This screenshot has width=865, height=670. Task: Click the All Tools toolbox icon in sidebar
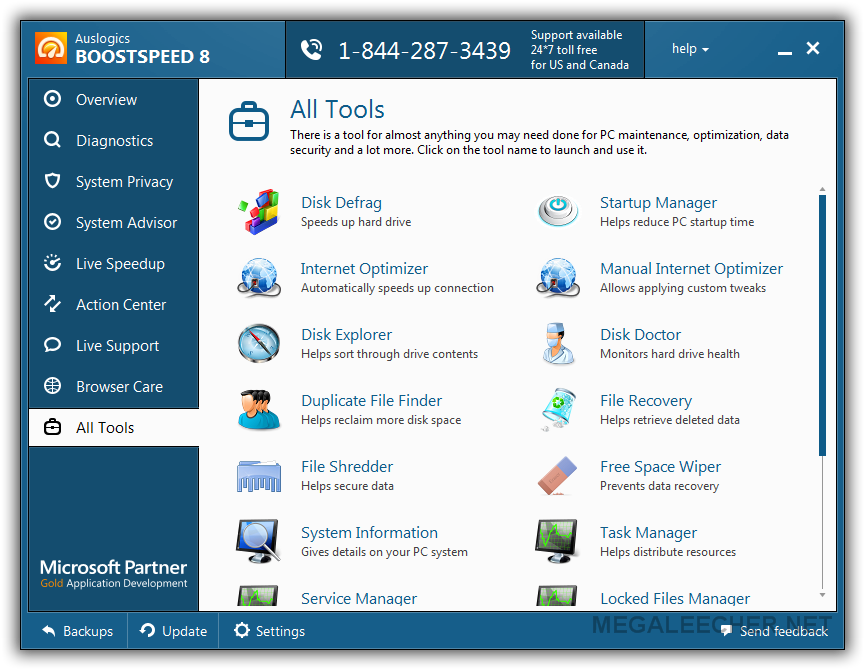click(x=52, y=427)
